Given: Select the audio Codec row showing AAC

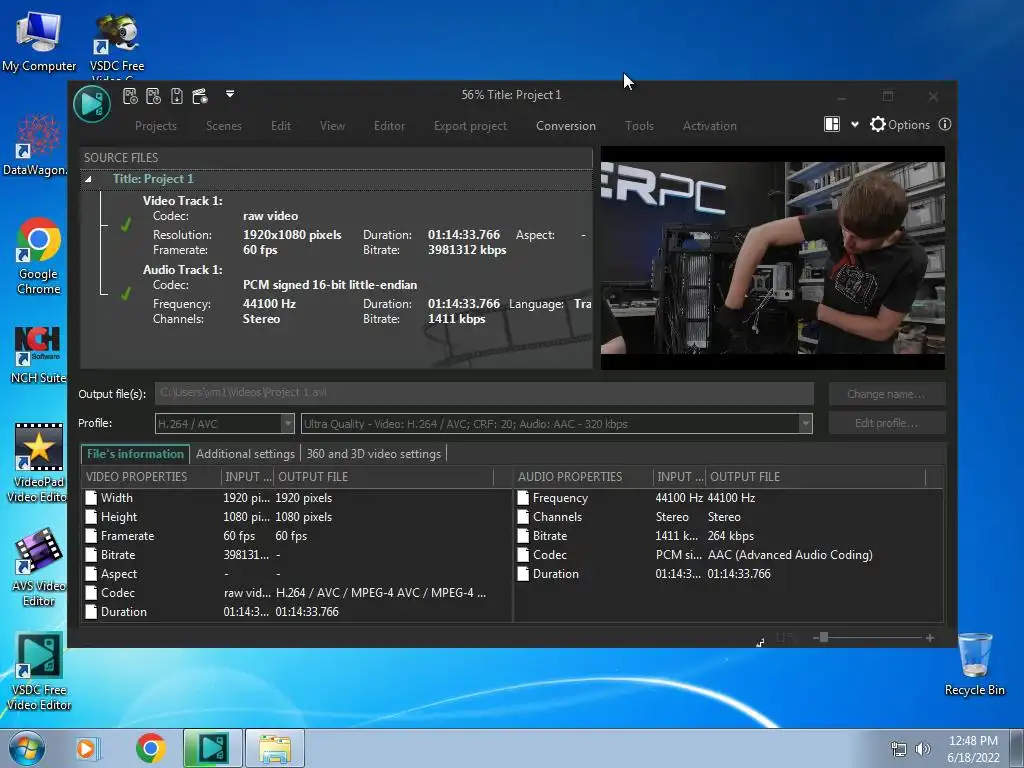Looking at the screenshot, I should tap(729, 554).
